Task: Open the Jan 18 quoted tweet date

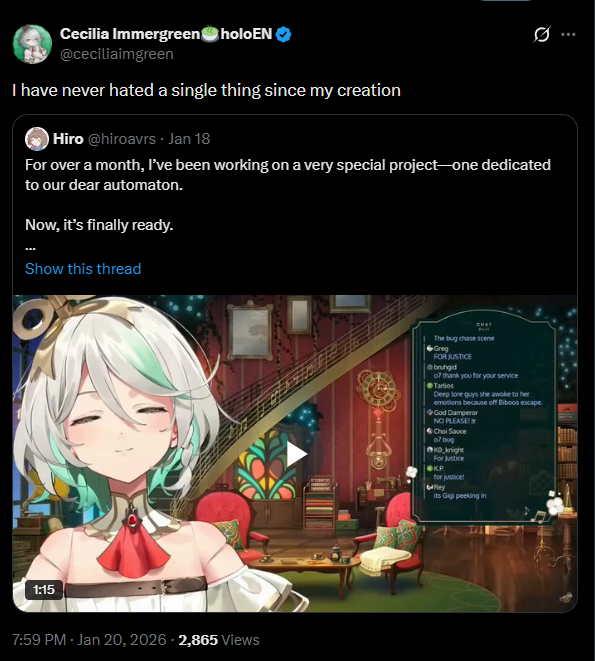Action: pos(189,139)
